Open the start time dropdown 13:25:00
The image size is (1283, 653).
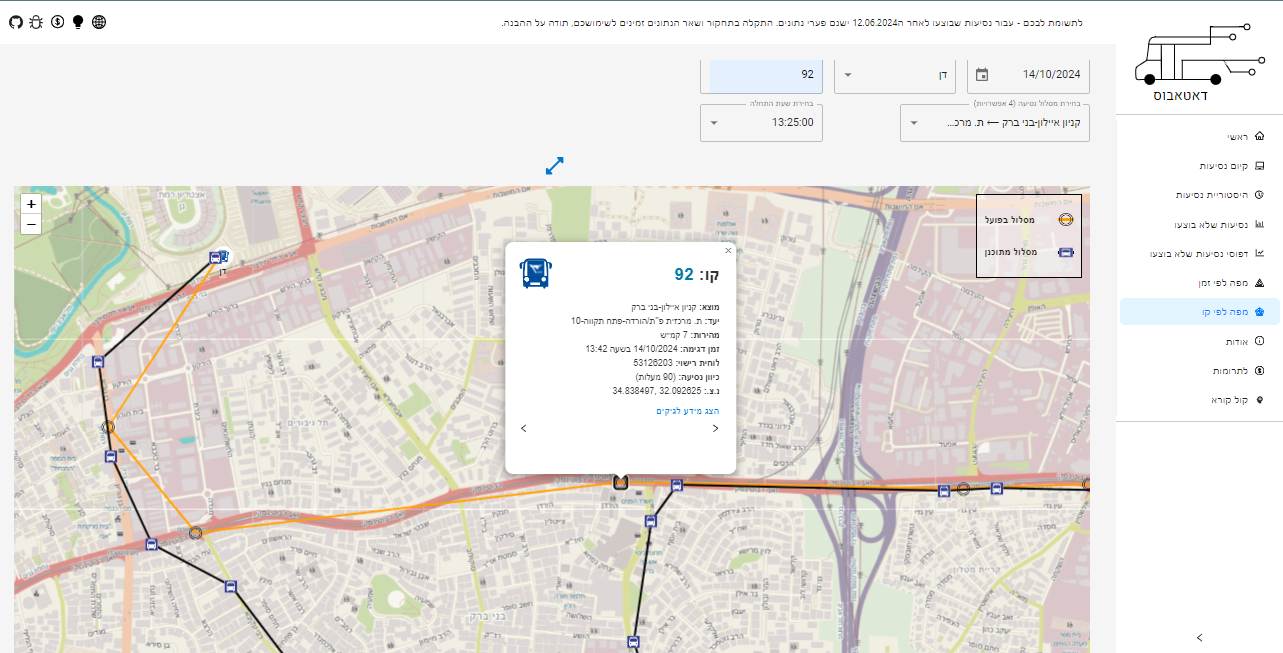763,123
